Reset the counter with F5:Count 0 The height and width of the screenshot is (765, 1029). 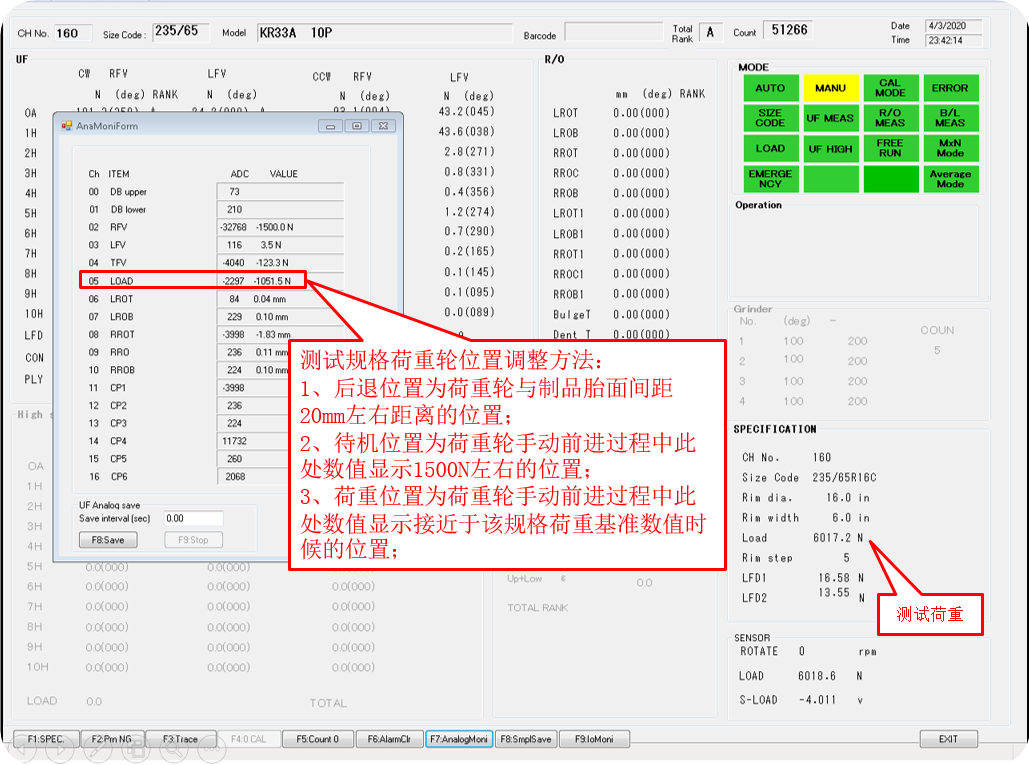pyautogui.click(x=317, y=738)
